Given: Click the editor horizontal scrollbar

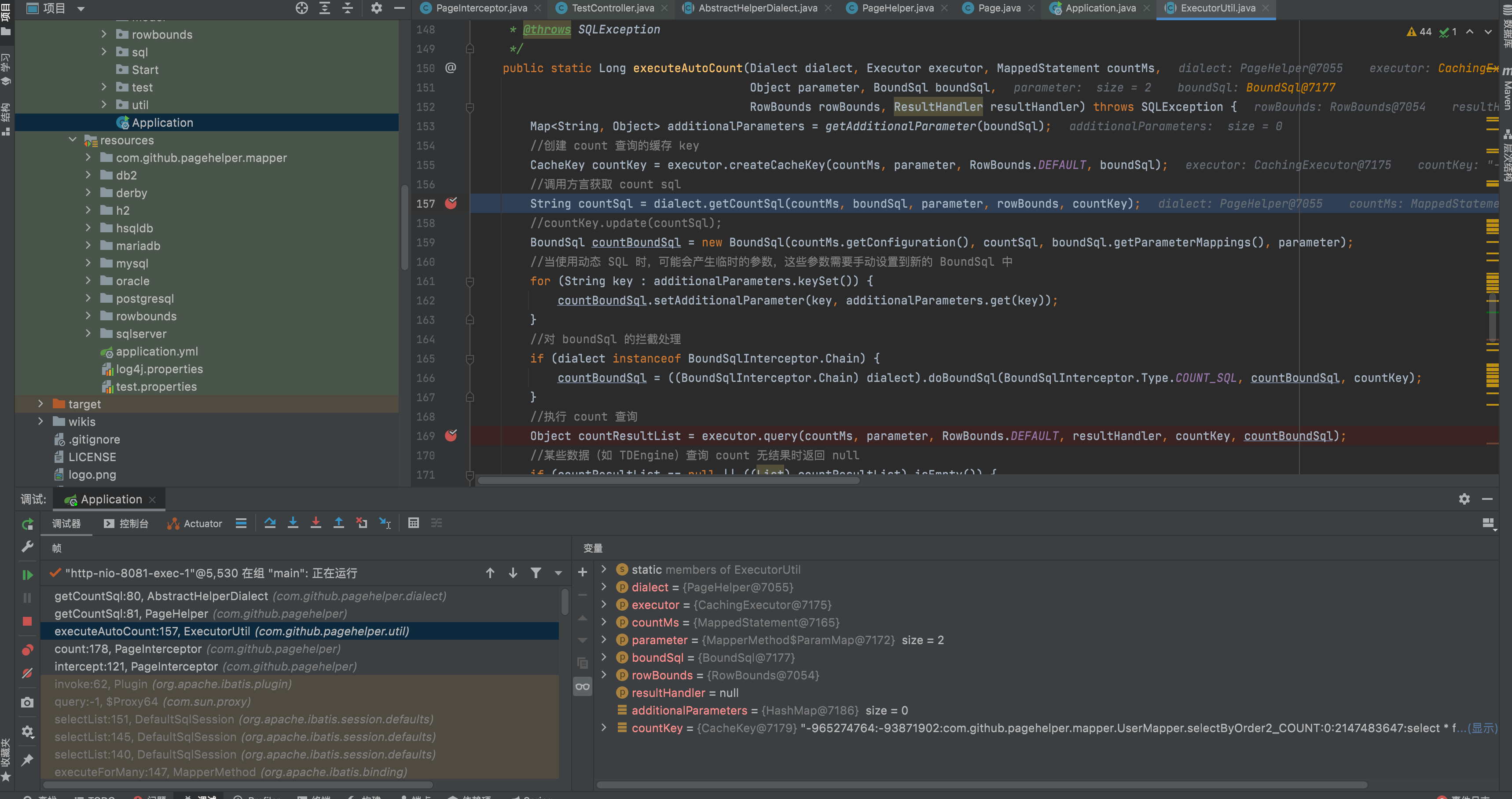Looking at the screenshot, I should [669, 480].
